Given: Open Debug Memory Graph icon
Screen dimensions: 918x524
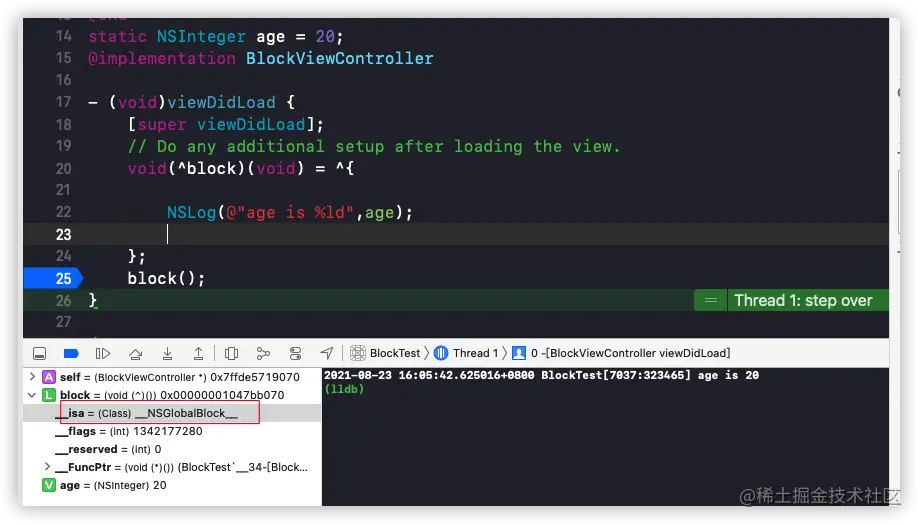Looking at the screenshot, I should [x=263, y=354].
